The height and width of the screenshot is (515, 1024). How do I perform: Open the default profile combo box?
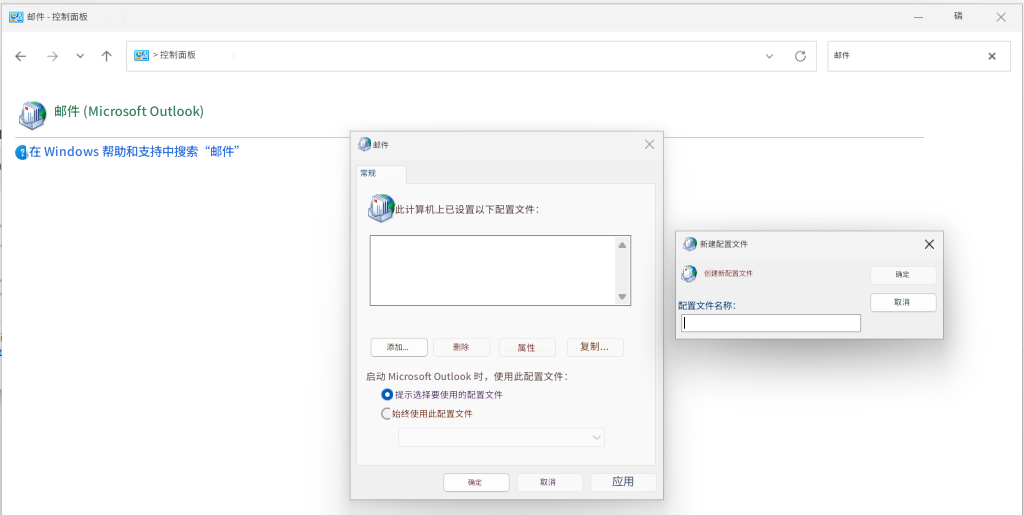coord(502,437)
